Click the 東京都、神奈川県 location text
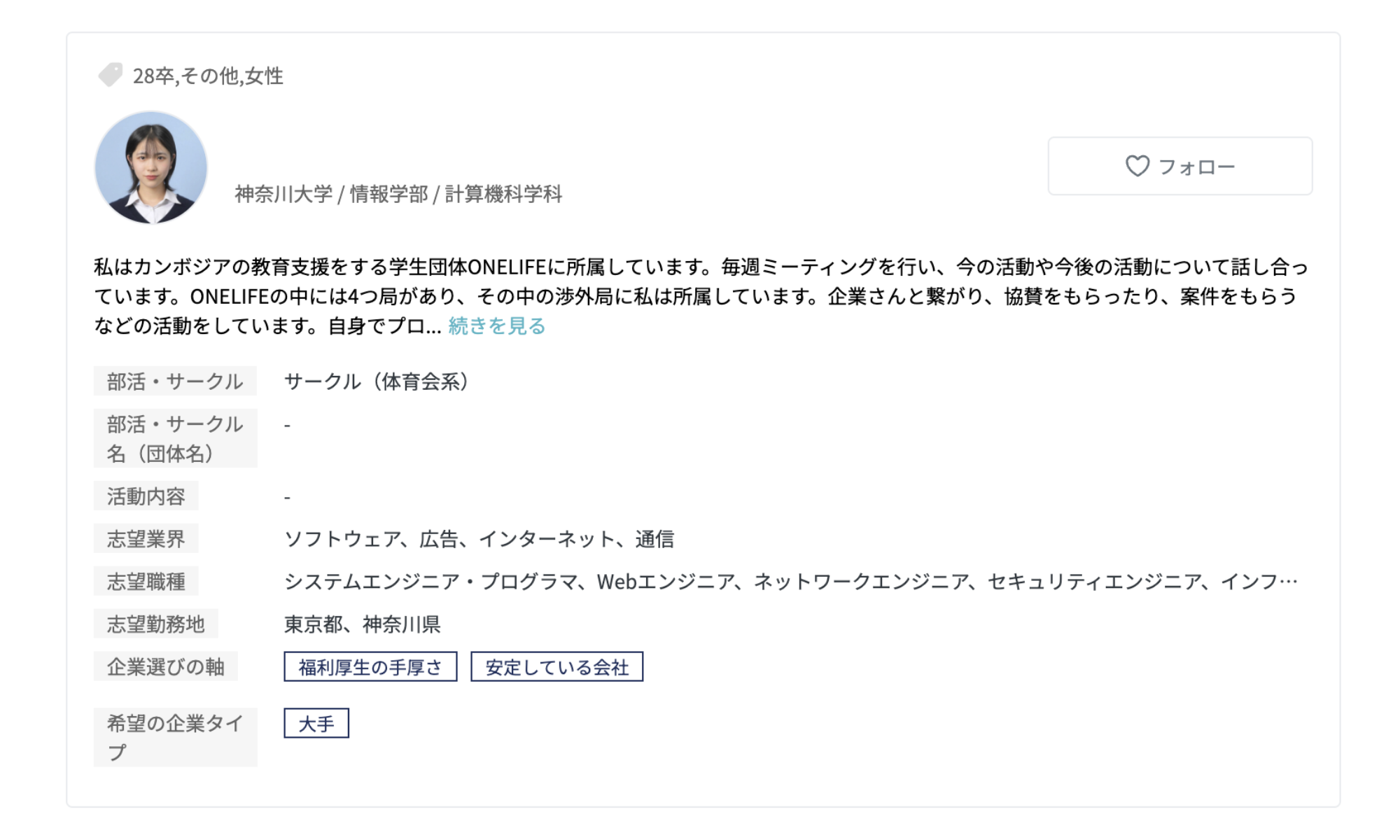 (362, 624)
